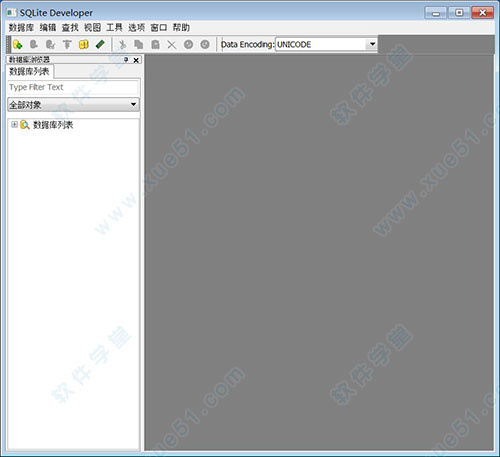Click the SQLite Developer title bar app icon
500x457 pixels.
11,13
